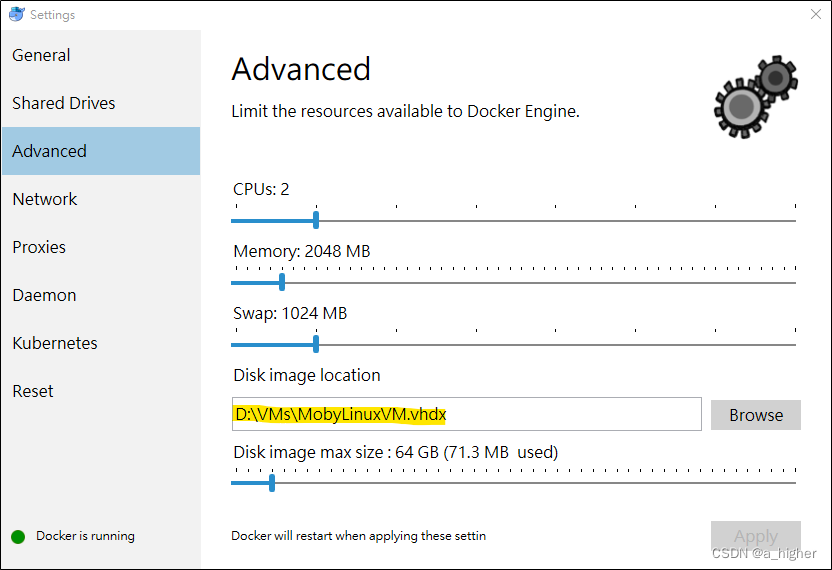The image size is (832, 570).
Task: Click the Docker whale icon in title bar
Action: coord(15,14)
